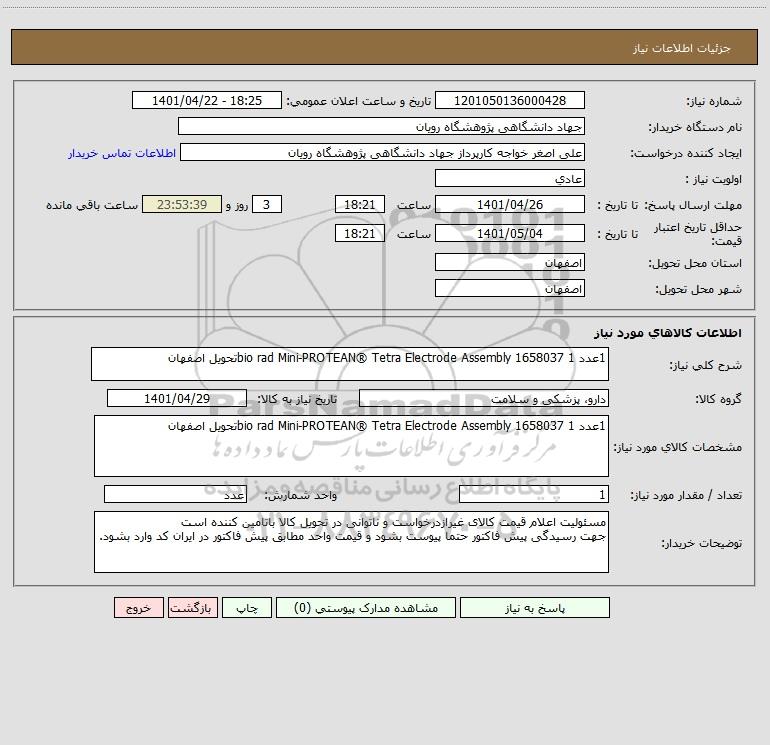
Task: Click the حداقل تاریخ اعتبار قیمت label
Action: click(x=698, y=234)
